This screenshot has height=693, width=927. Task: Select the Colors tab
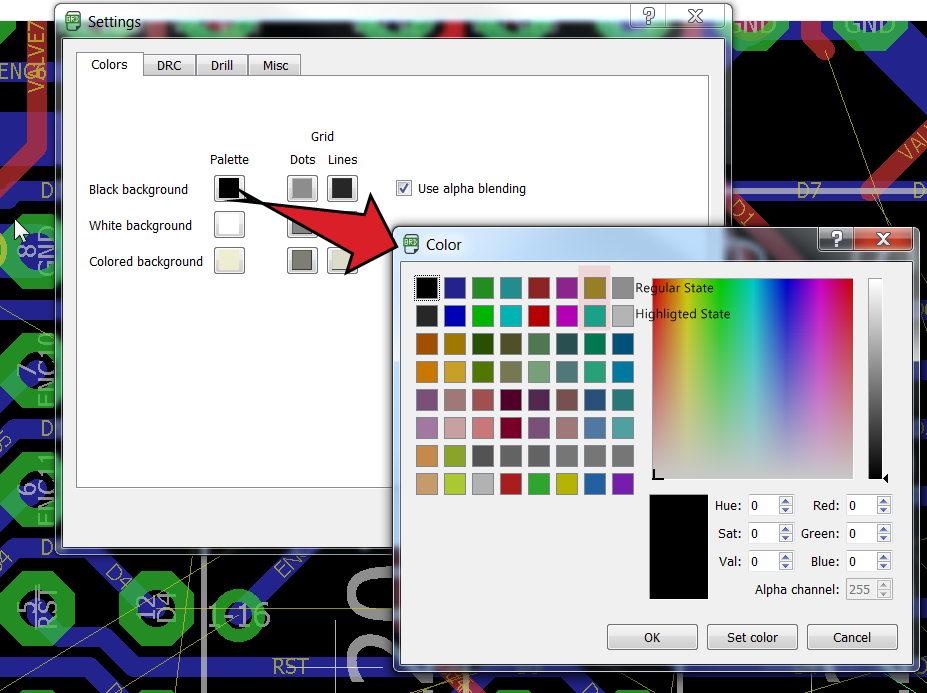(109, 64)
